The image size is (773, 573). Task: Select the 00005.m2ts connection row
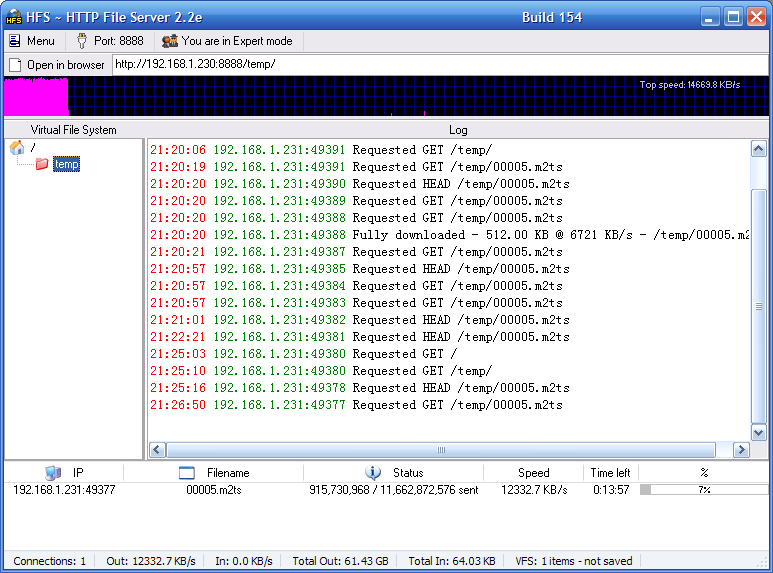213,490
